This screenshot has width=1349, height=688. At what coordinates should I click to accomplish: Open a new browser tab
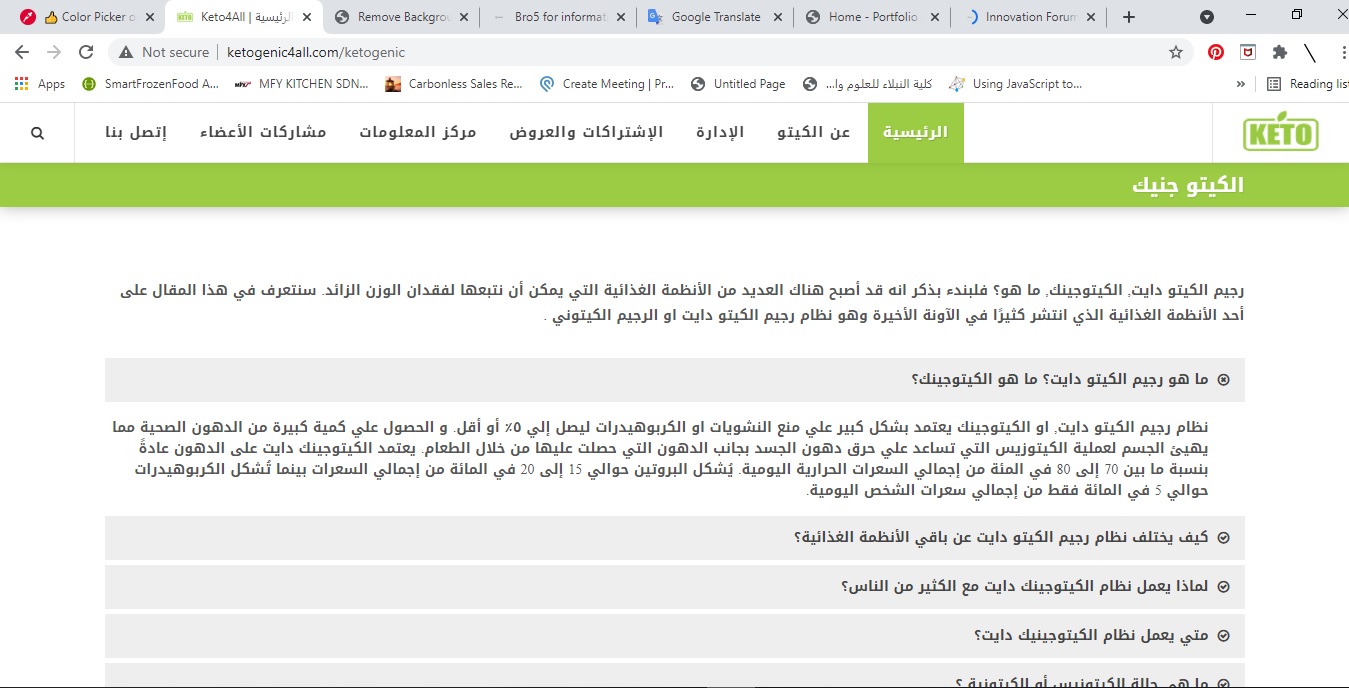tap(1129, 17)
